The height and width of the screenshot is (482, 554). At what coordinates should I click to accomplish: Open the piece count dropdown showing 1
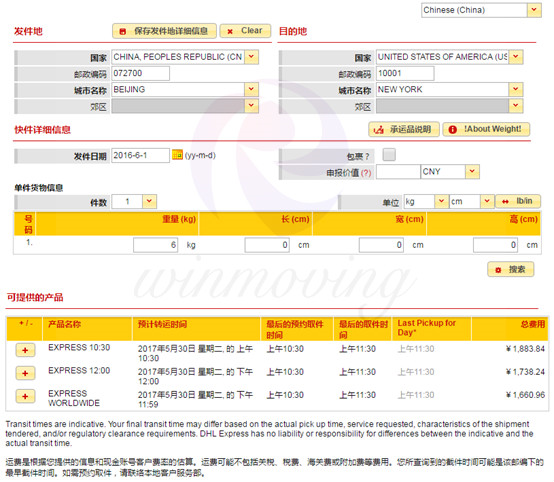(134, 202)
